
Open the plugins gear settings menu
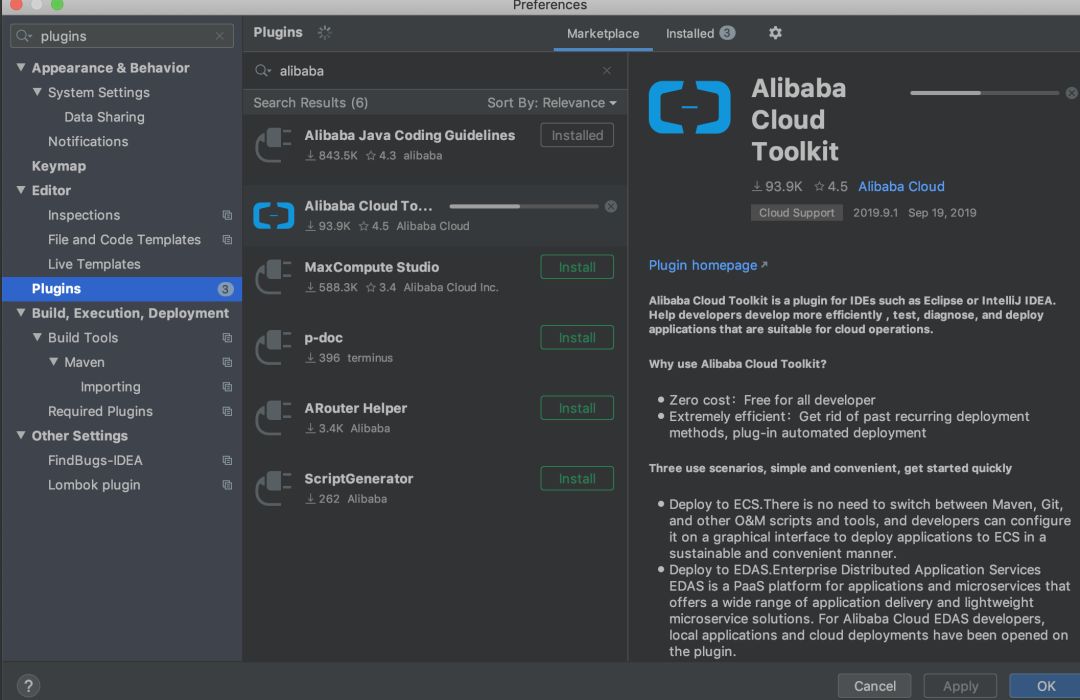[775, 33]
